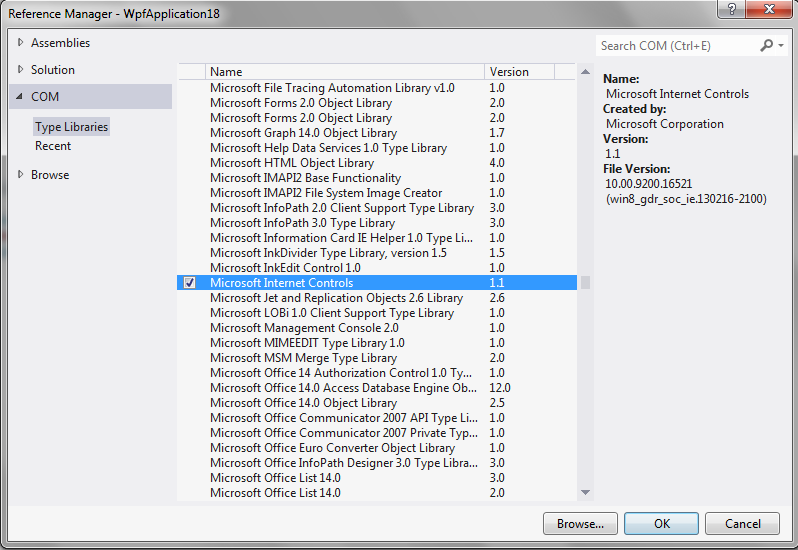Click the vertical scrollbar thumb
Viewport: 798px width, 550px height.
point(585,282)
